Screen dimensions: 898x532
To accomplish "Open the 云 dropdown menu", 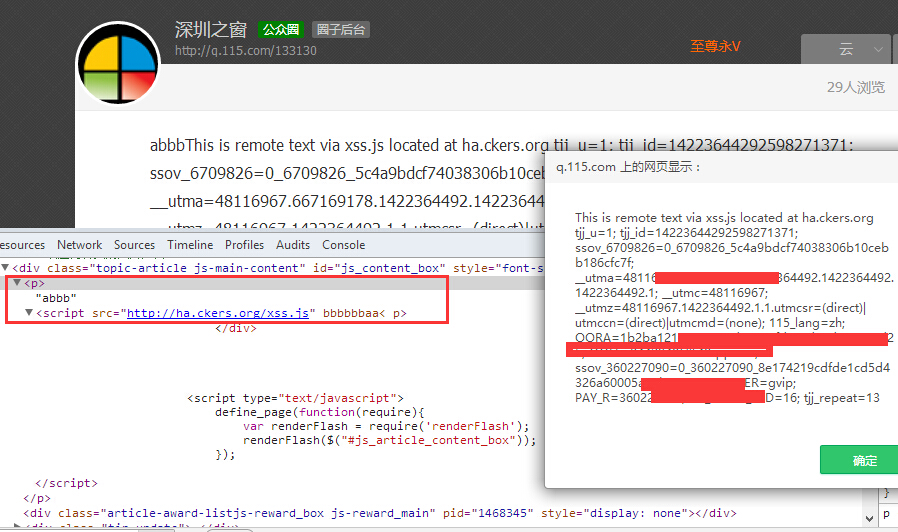I will tap(846, 49).
